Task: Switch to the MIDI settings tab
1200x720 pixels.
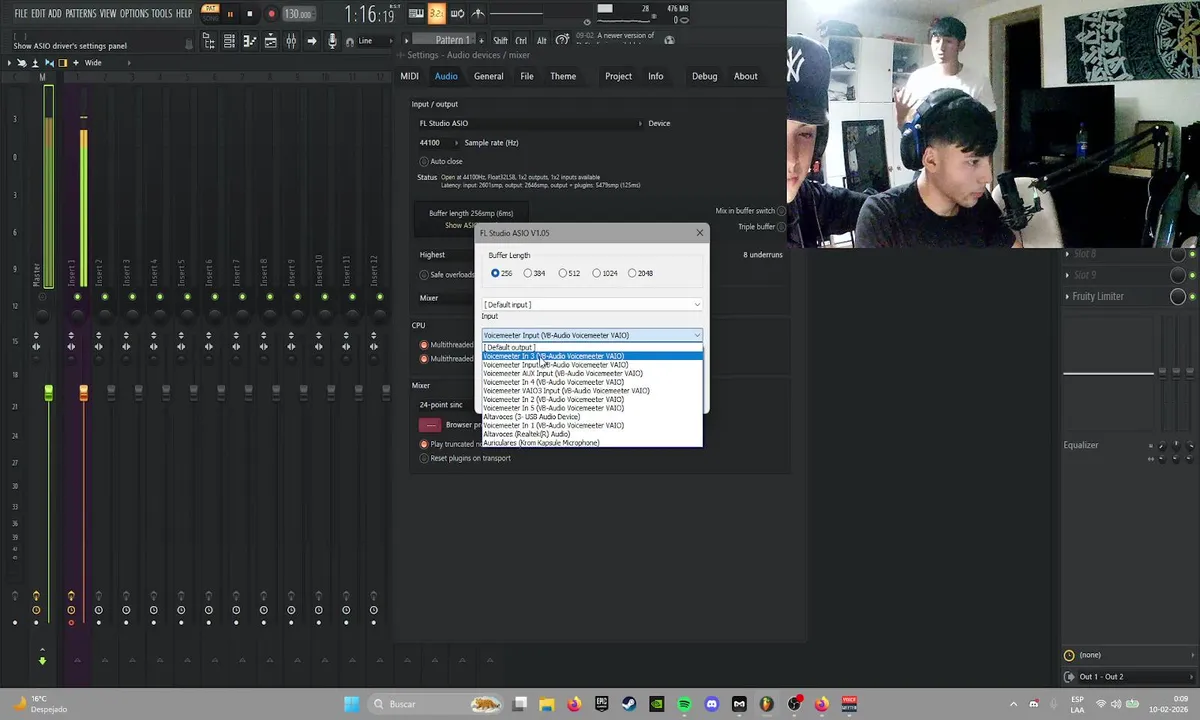Action: 409,76
